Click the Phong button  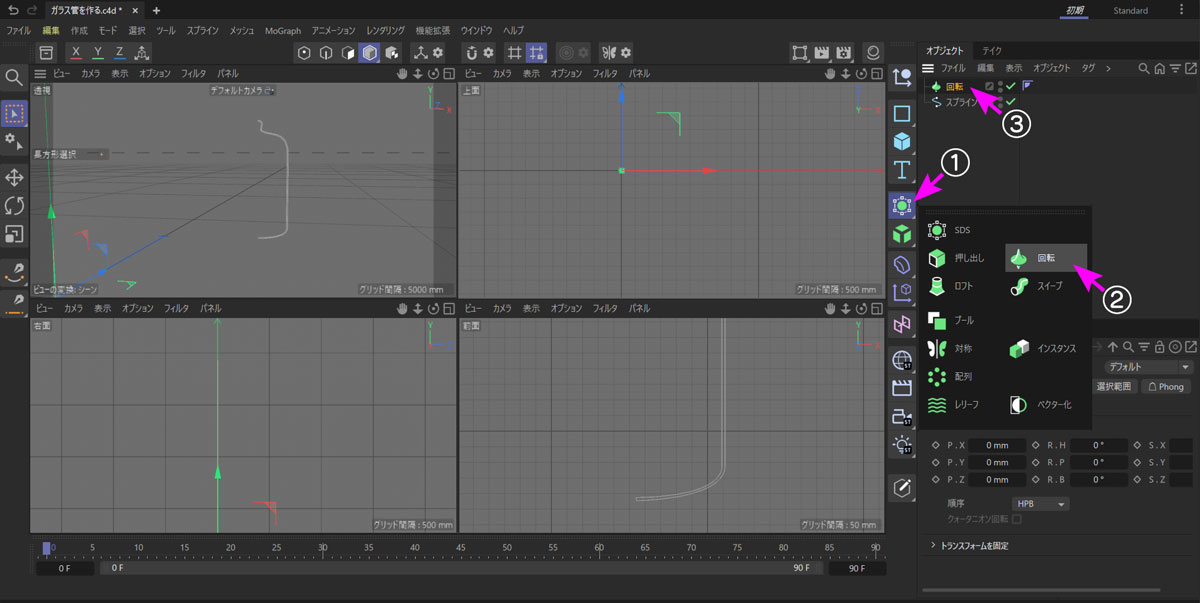click(x=1165, y=386)
